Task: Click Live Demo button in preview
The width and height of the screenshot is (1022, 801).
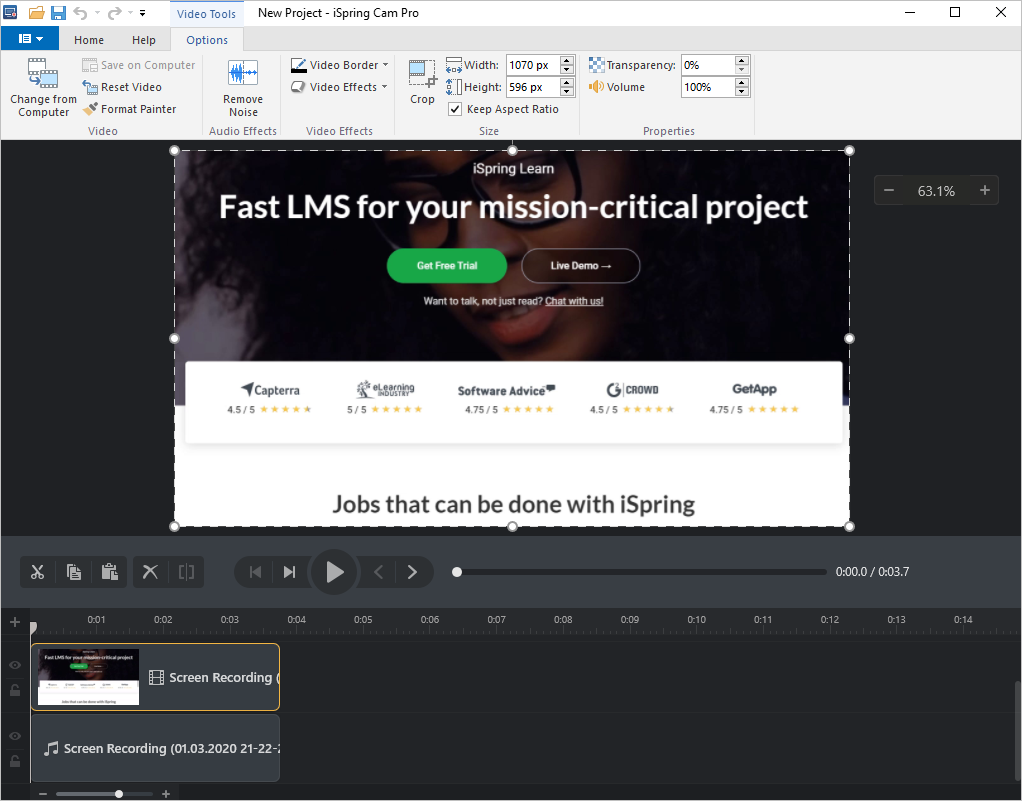Action: [581, 265]
